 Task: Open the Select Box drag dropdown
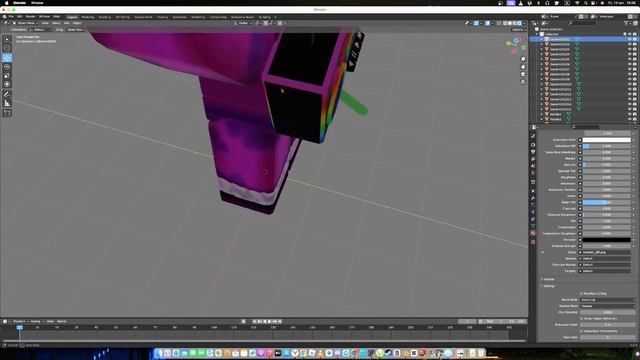(x=76, y=30)
